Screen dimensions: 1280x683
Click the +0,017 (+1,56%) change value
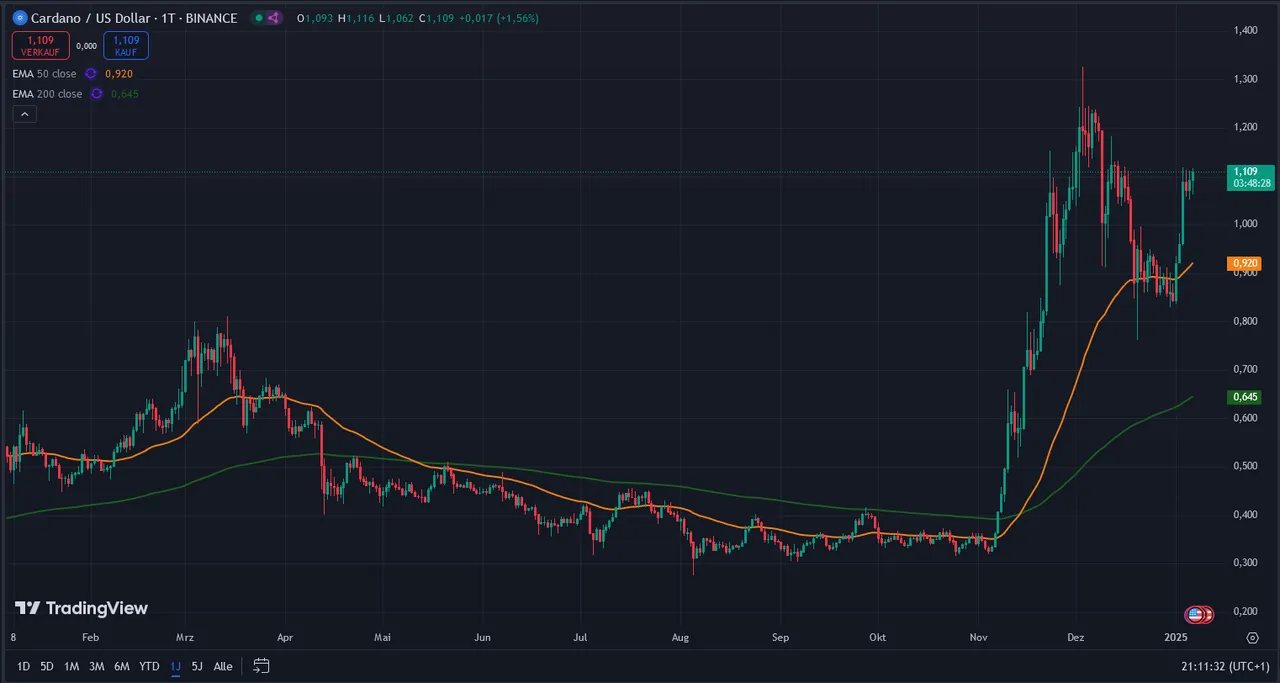(x=497, y=18)
